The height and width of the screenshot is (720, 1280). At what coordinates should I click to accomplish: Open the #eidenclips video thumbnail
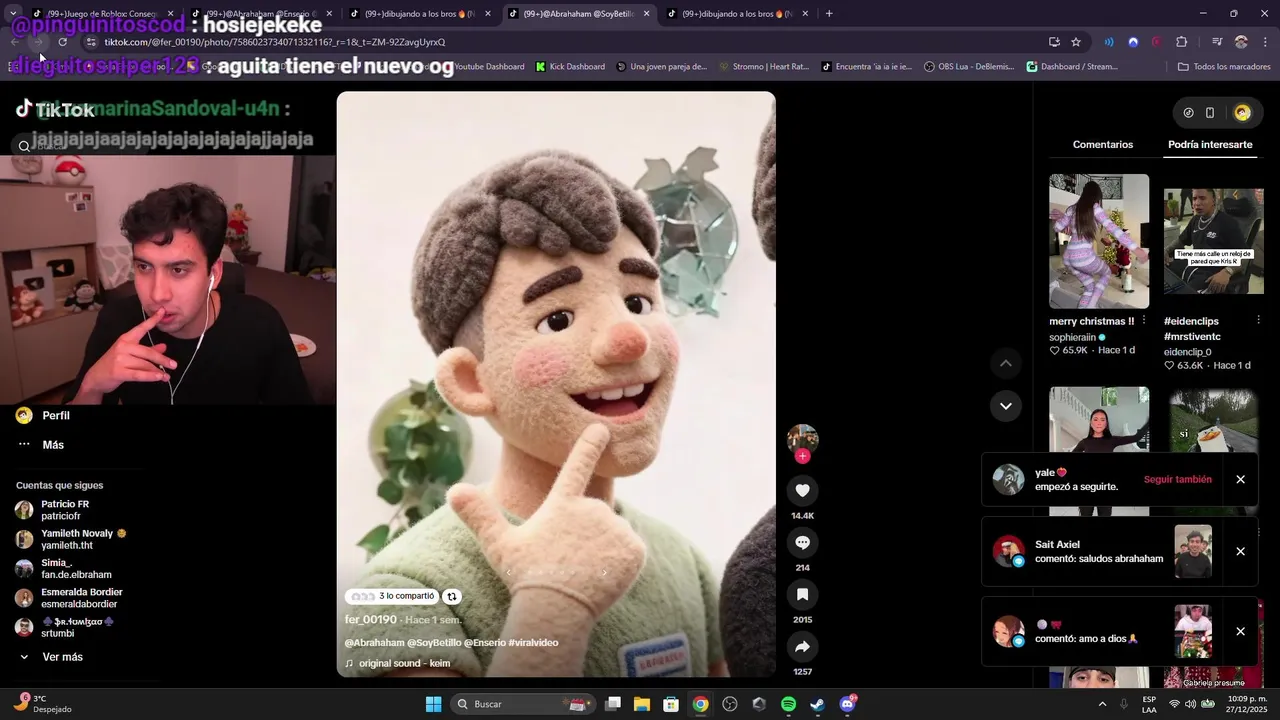[x=1213, y=241]
